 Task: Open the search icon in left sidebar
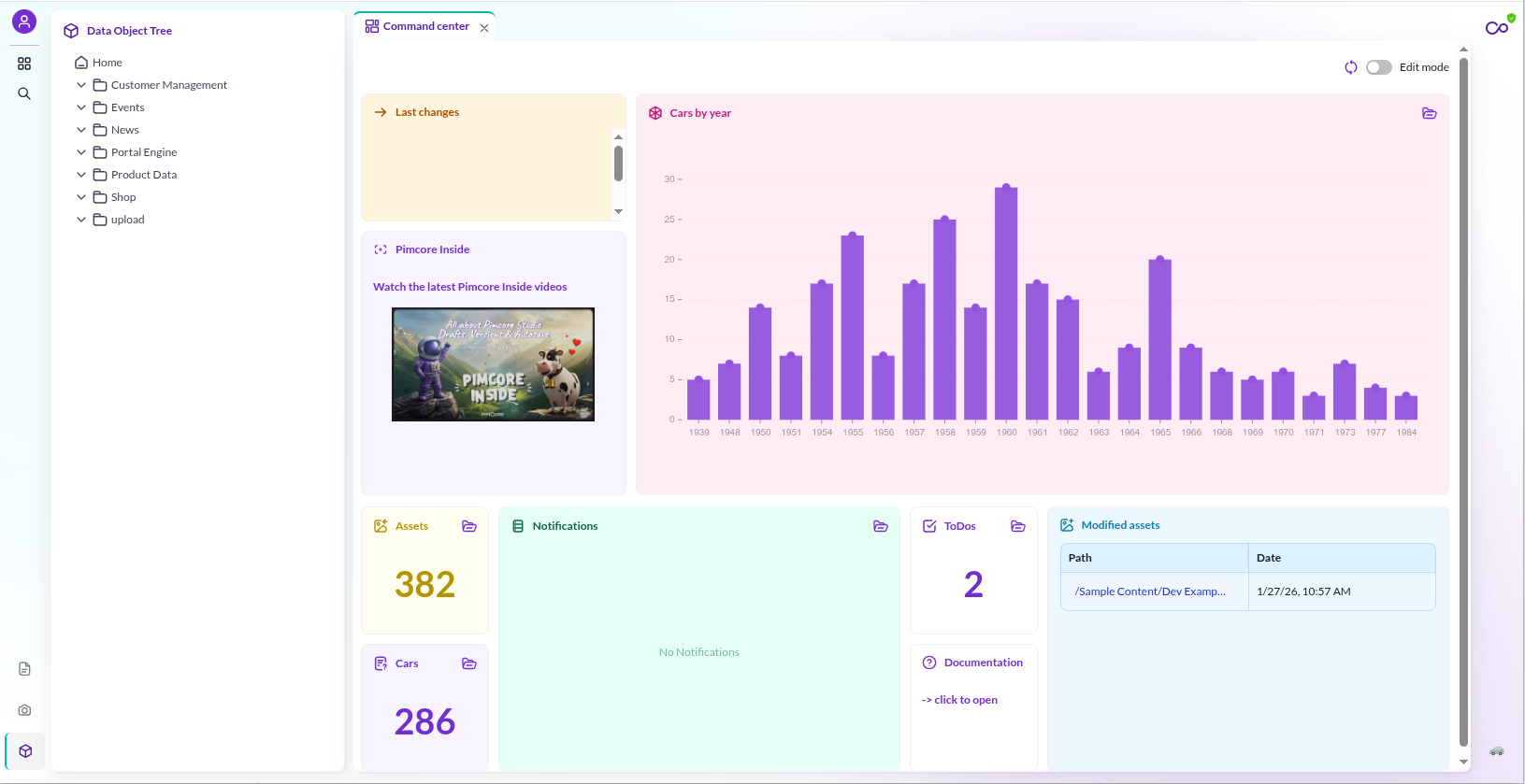[24, 93]
